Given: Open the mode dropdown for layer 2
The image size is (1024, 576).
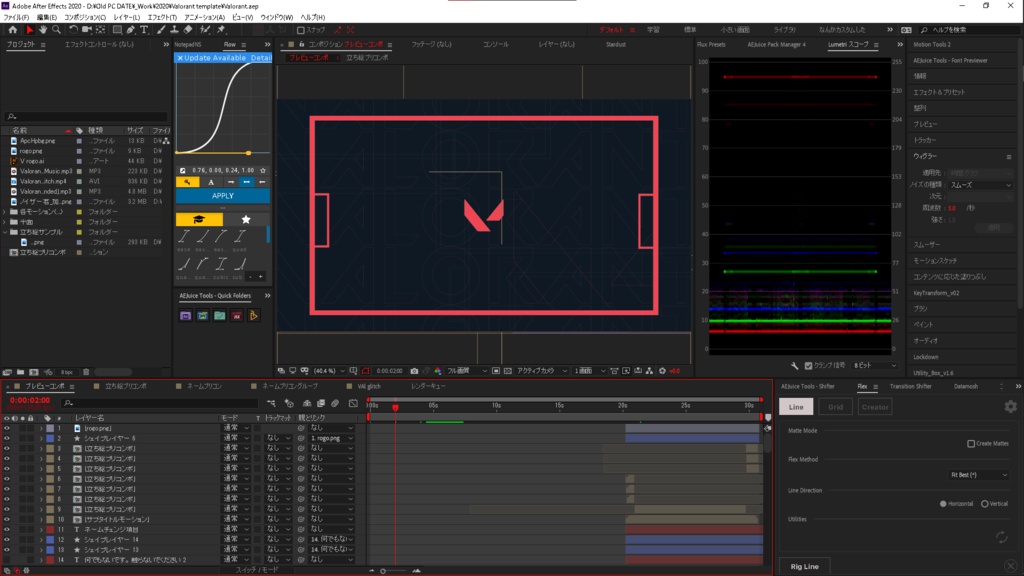Looking at the screenshot, I should tap(236, 438).
